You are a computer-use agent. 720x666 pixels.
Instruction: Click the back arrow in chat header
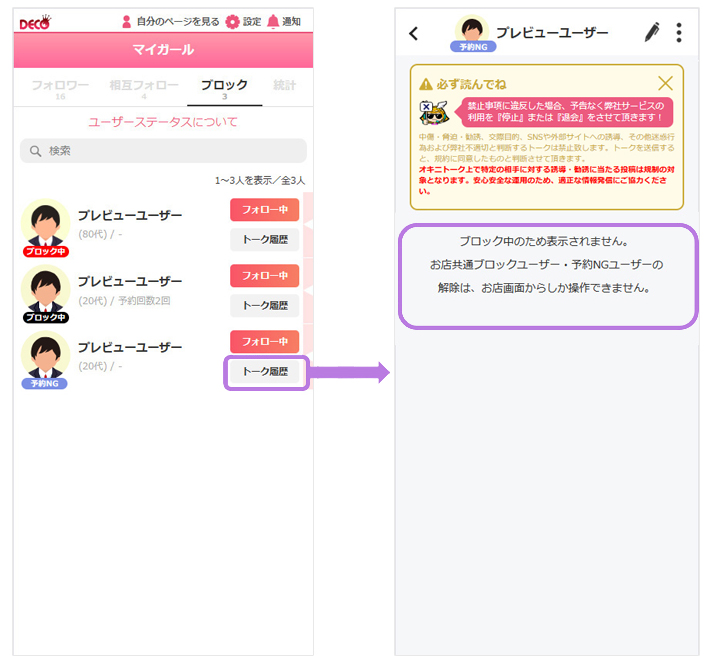[414, 33]
